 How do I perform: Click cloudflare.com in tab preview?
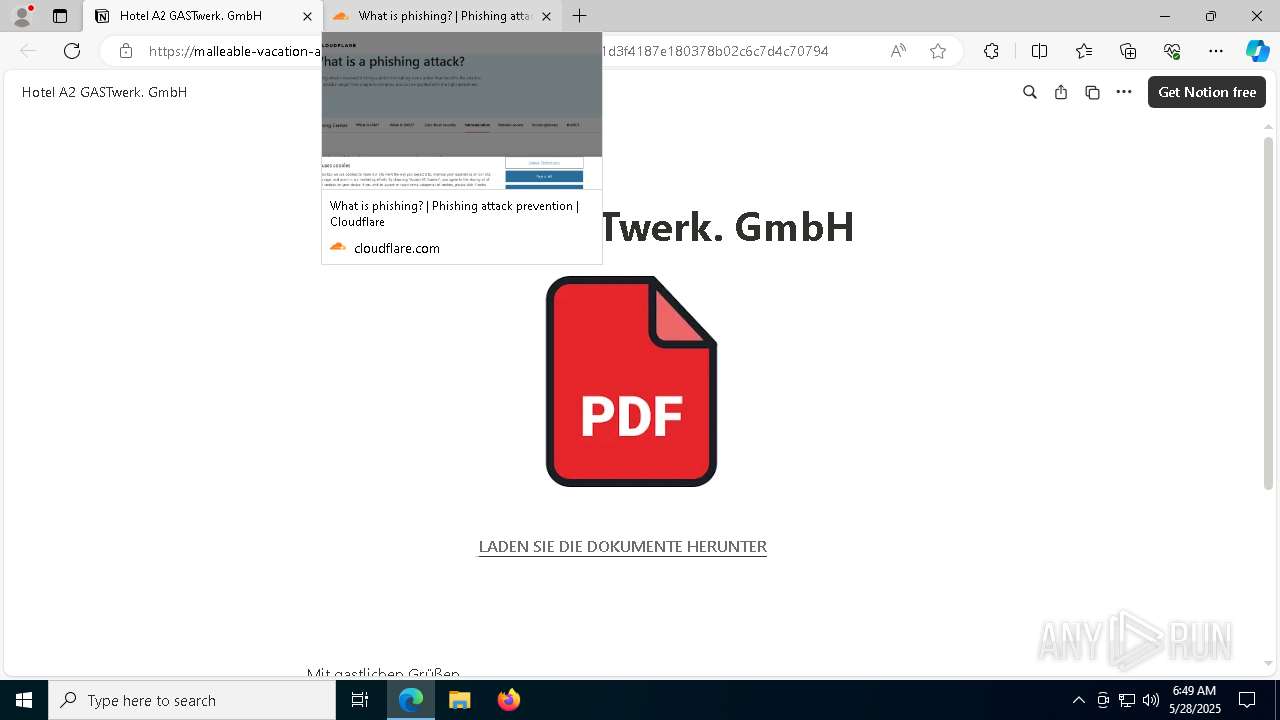click(397, 248)
